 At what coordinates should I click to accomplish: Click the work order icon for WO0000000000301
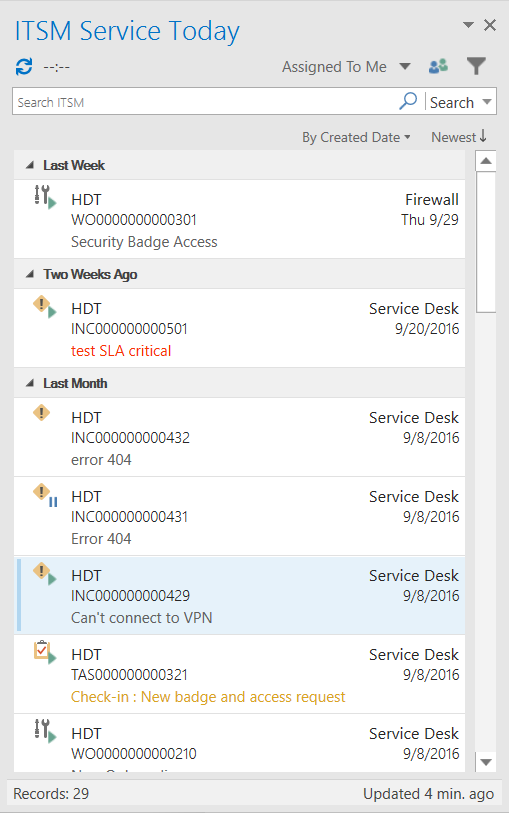click(45, 197)
